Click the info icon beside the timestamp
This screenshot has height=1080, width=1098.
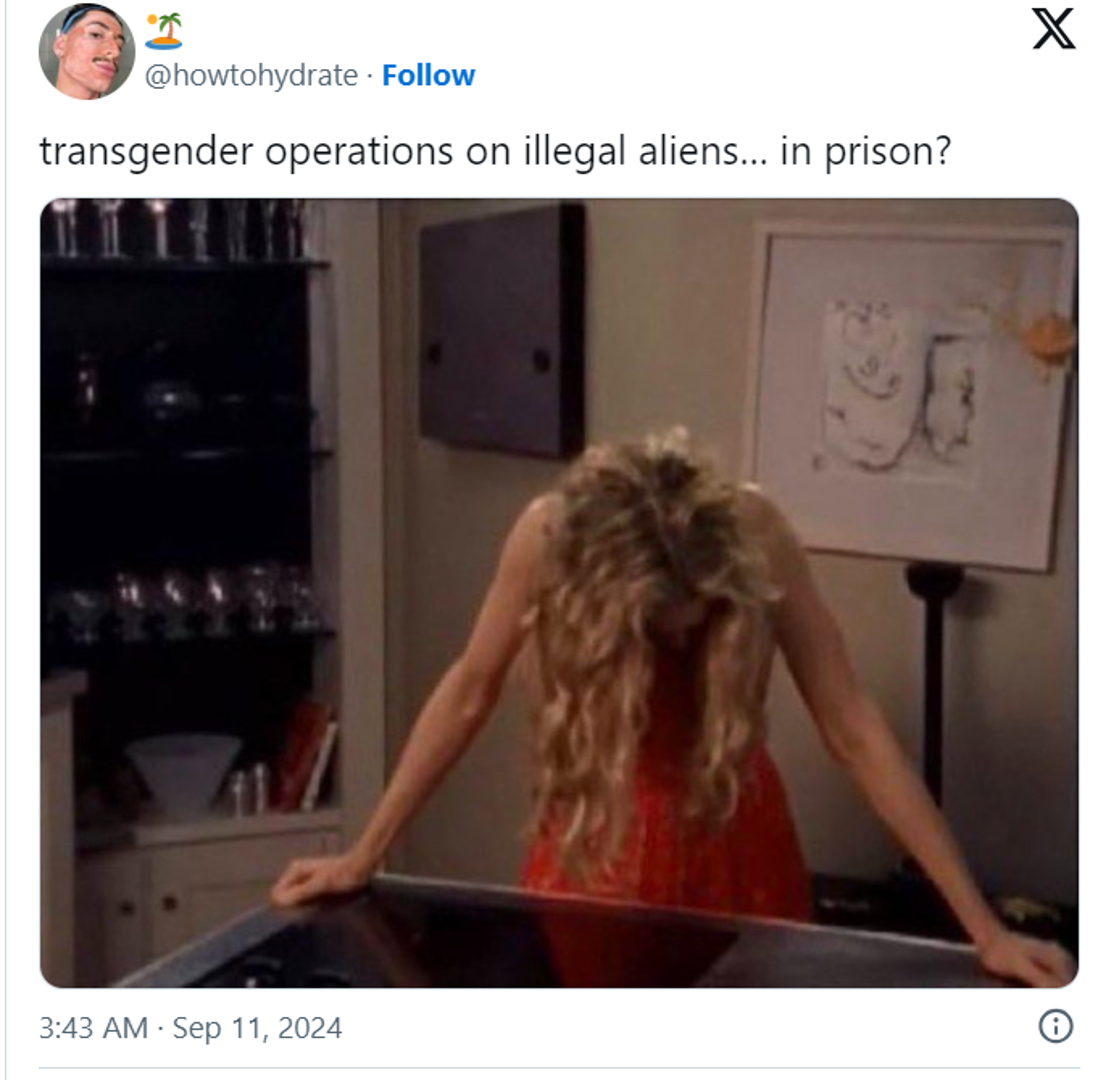point(1055,1026)
